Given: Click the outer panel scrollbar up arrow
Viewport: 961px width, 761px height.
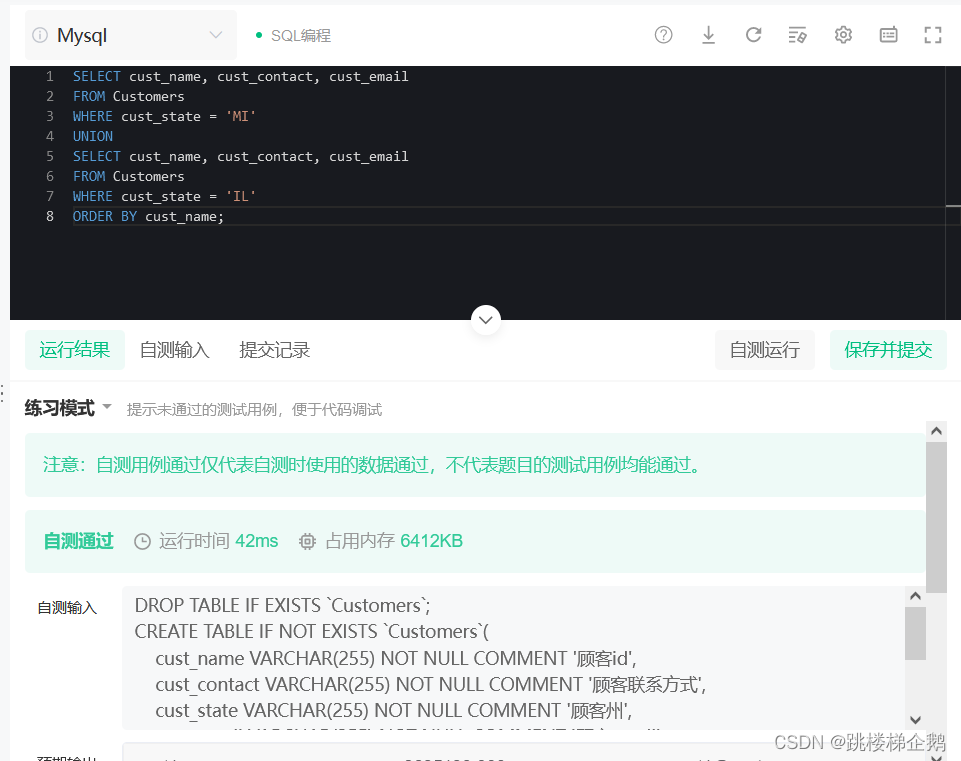Looking at the screenshot, I should click(936, 430).
